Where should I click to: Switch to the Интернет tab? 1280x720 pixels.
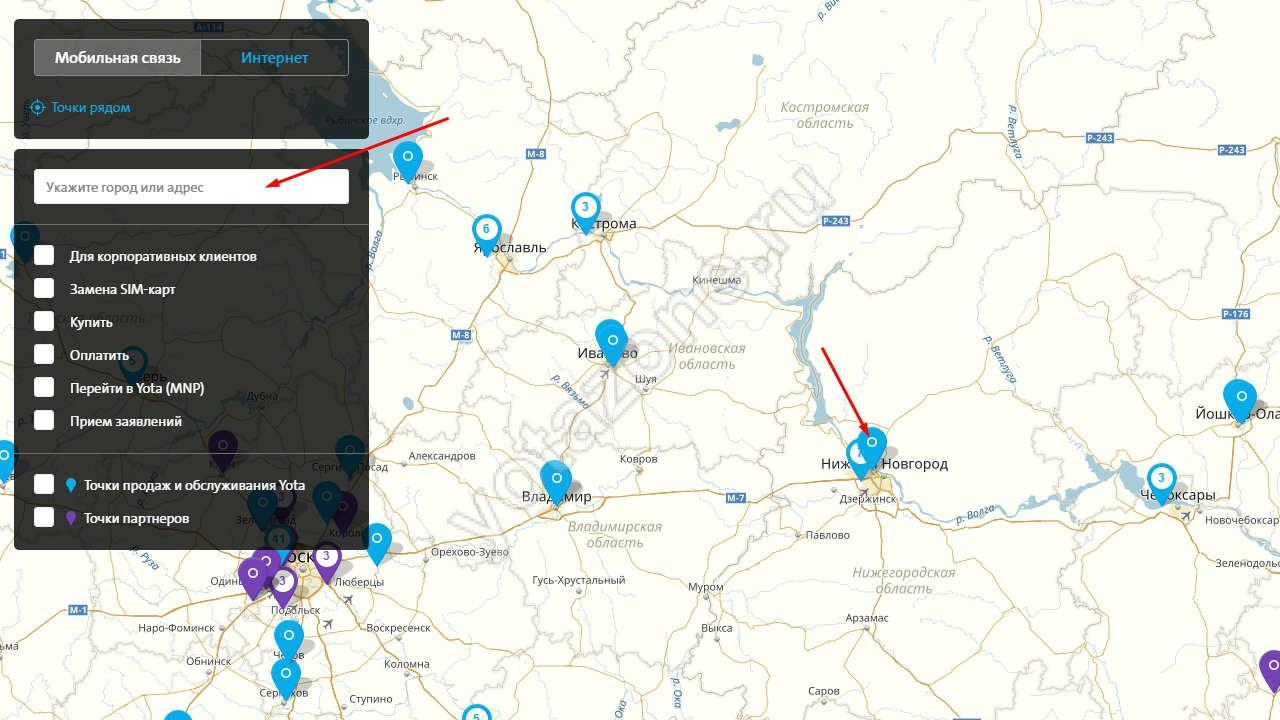tap(274, 58)
